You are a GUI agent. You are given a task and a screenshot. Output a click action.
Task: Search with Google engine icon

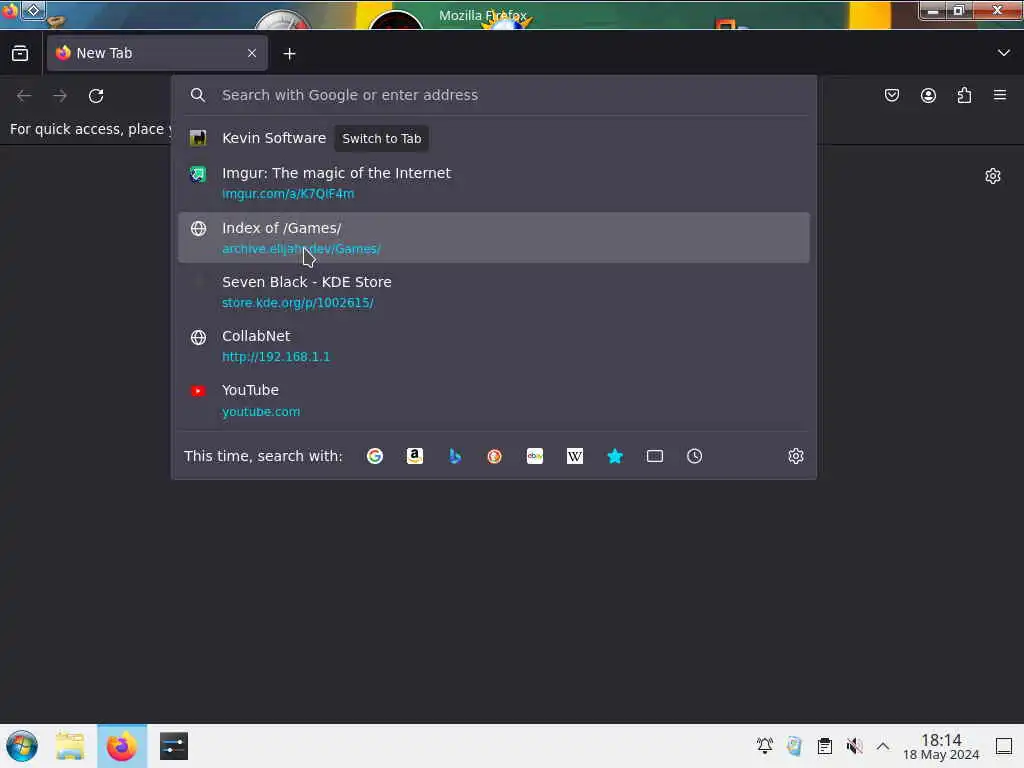[375, 456]
